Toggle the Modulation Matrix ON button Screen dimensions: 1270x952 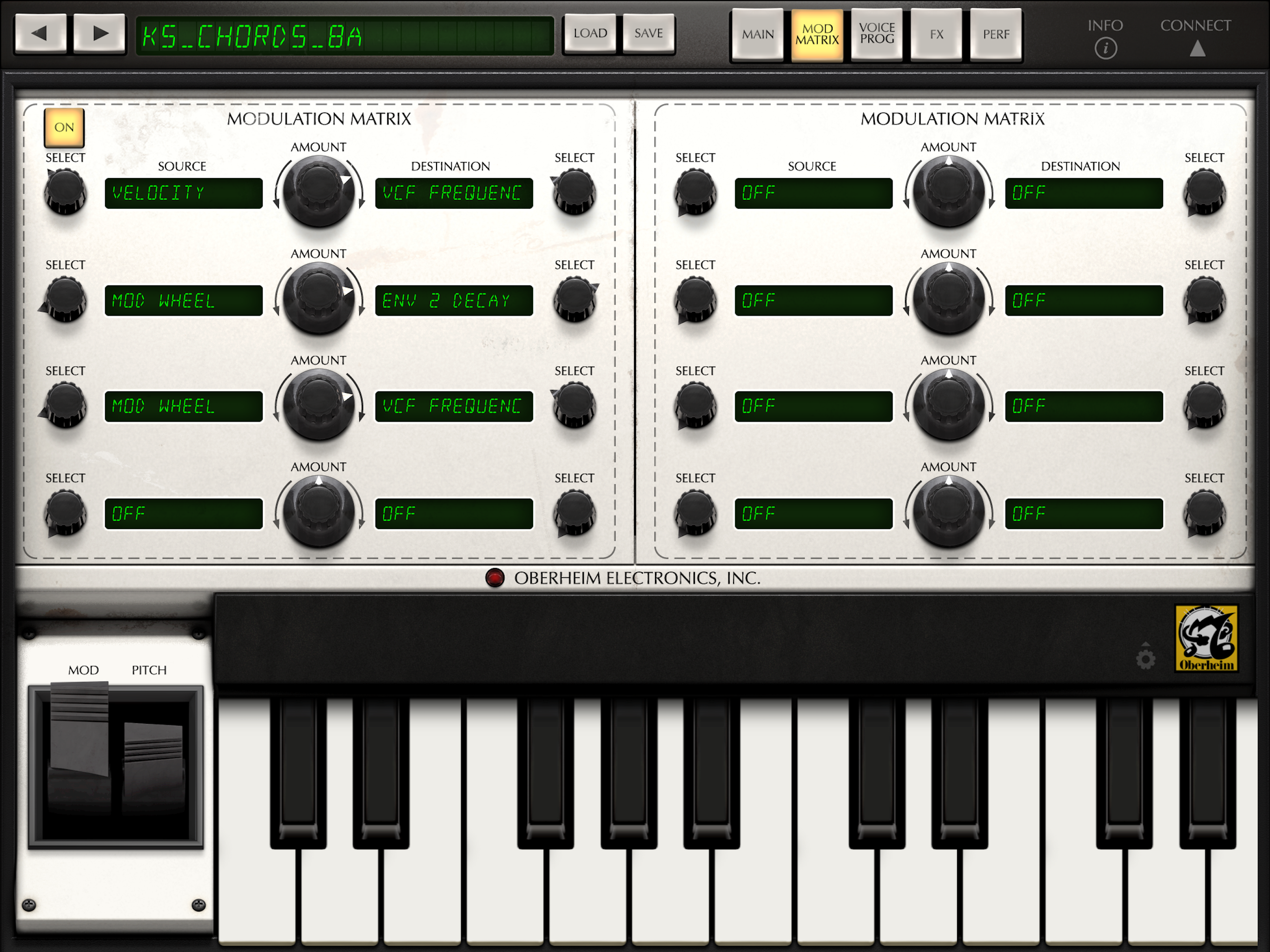point(64,127)
